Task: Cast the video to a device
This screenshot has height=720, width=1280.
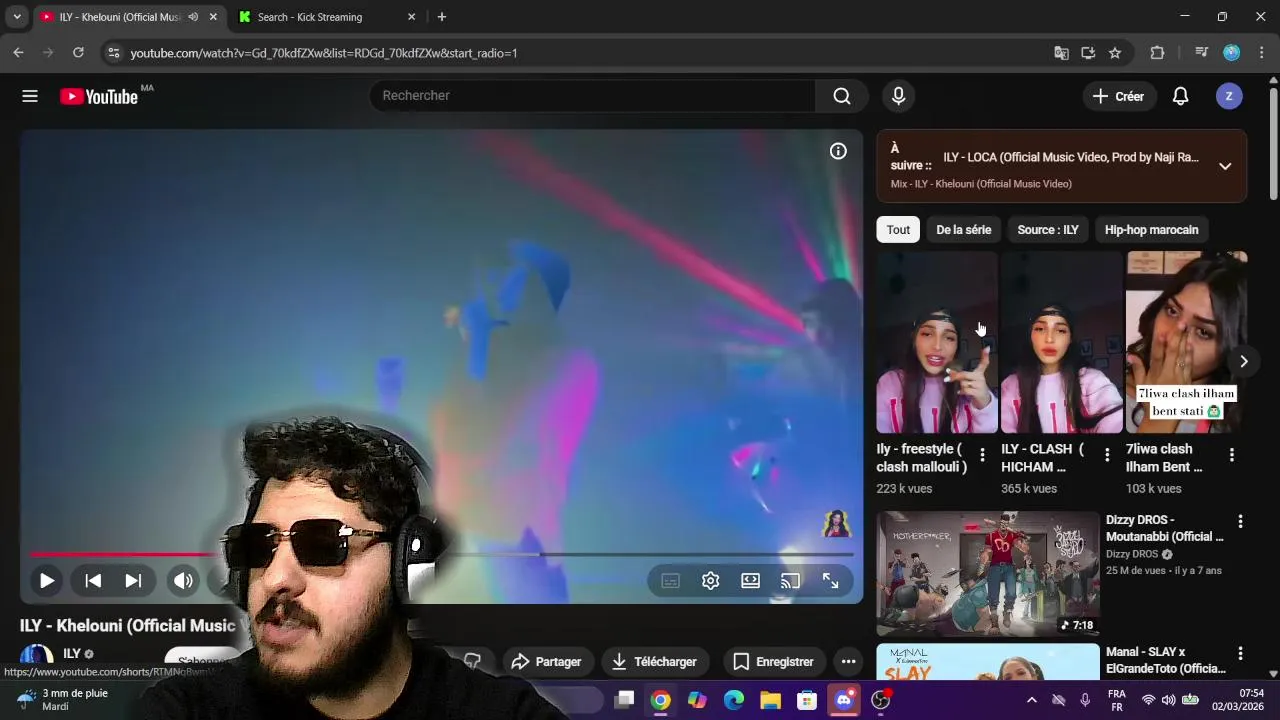Action: (791, 581)
